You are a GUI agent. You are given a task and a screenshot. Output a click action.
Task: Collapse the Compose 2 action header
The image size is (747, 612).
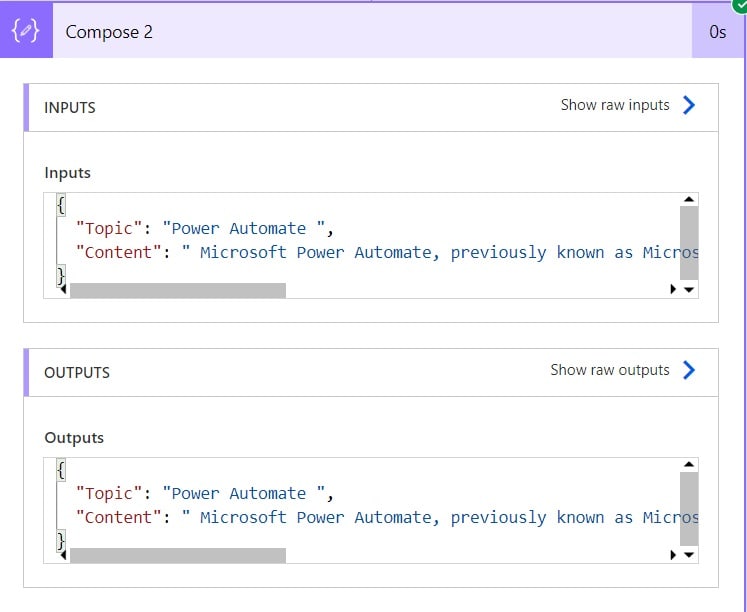click(372, 31)
